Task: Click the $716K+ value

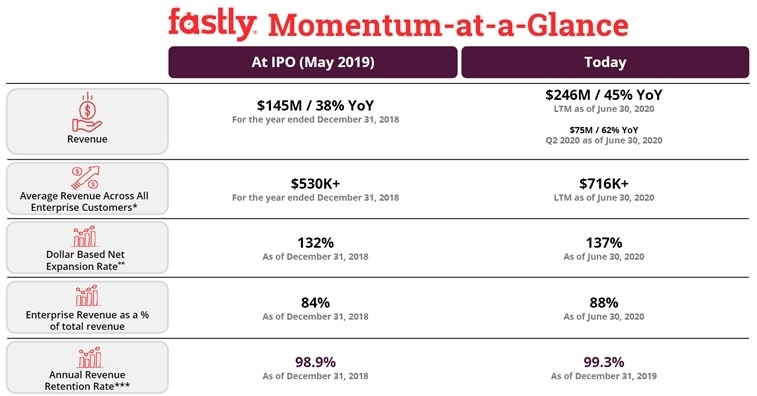Action: point(604,184)
